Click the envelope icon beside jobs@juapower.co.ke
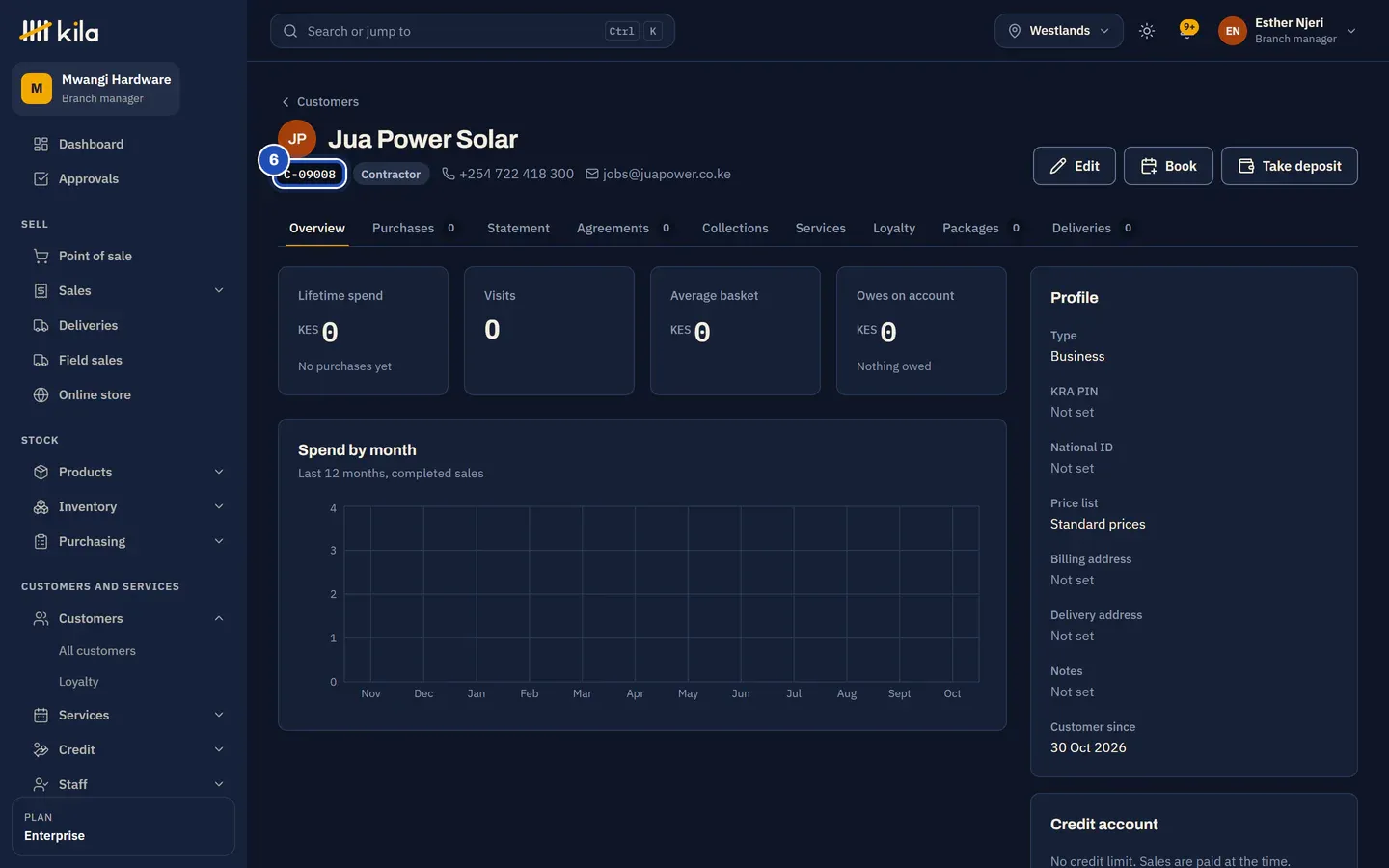 click(x=592, y=174)
